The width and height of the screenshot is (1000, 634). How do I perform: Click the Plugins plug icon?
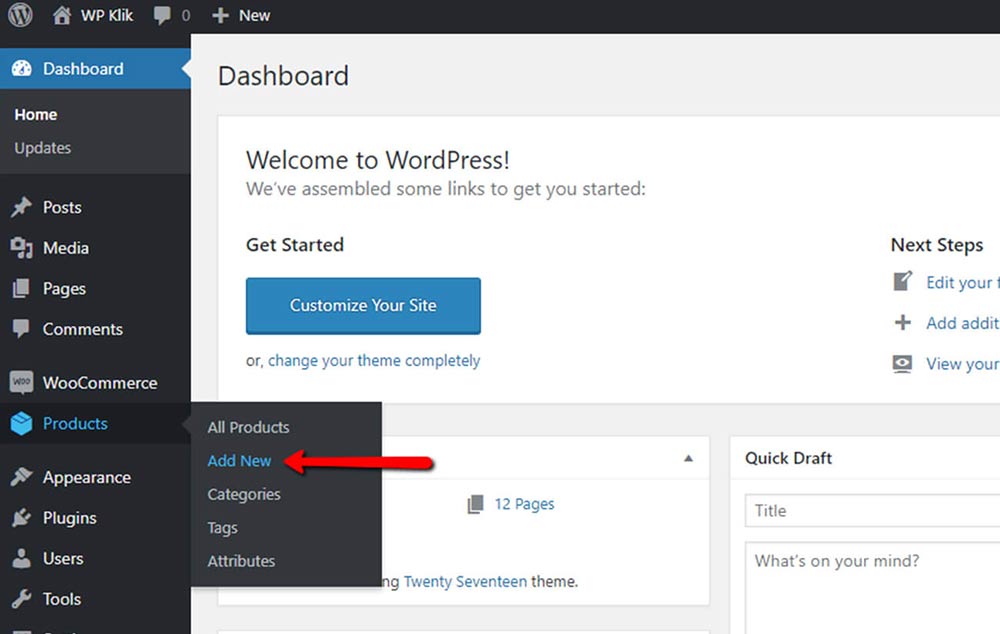[21, 517]
